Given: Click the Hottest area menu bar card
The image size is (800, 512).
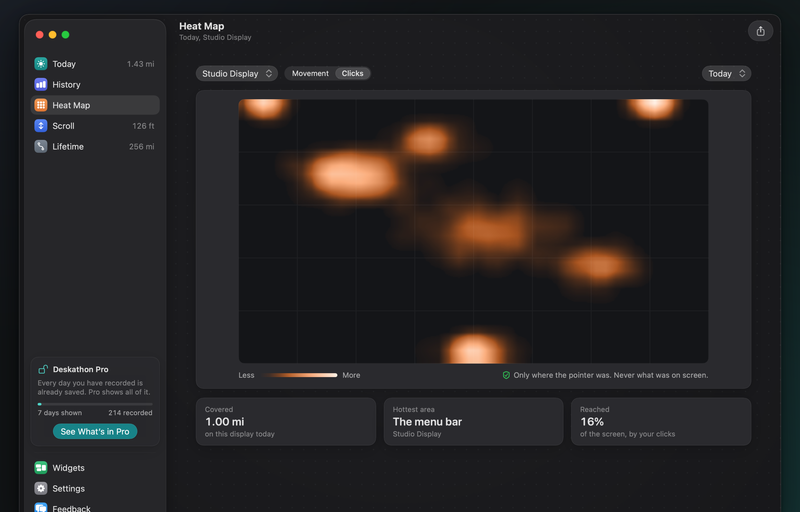Looking at the screenshot, I should click(x=473, y=422).
